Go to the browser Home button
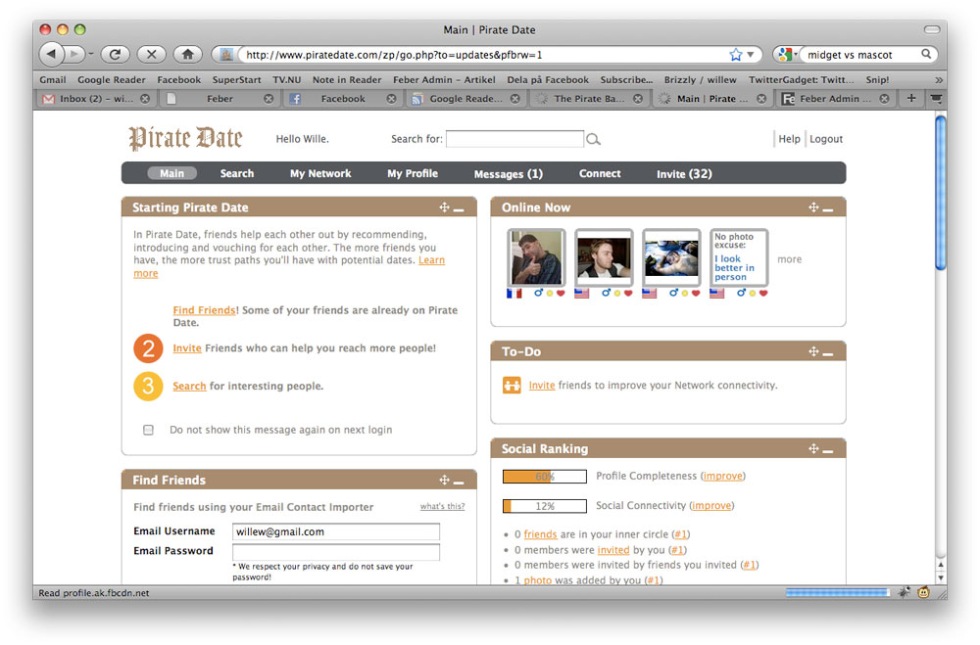This screenshot has height=645, width=980. click(188, 54)
